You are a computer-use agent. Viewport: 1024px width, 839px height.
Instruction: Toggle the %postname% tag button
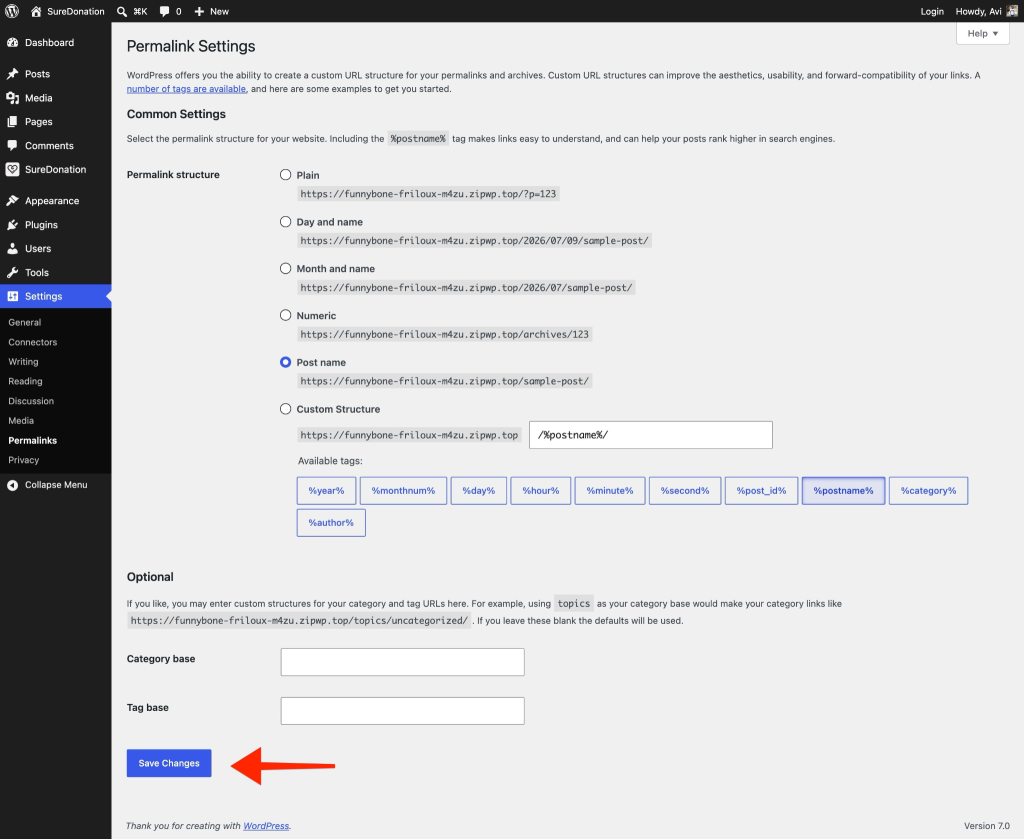(x=844, y=490)
